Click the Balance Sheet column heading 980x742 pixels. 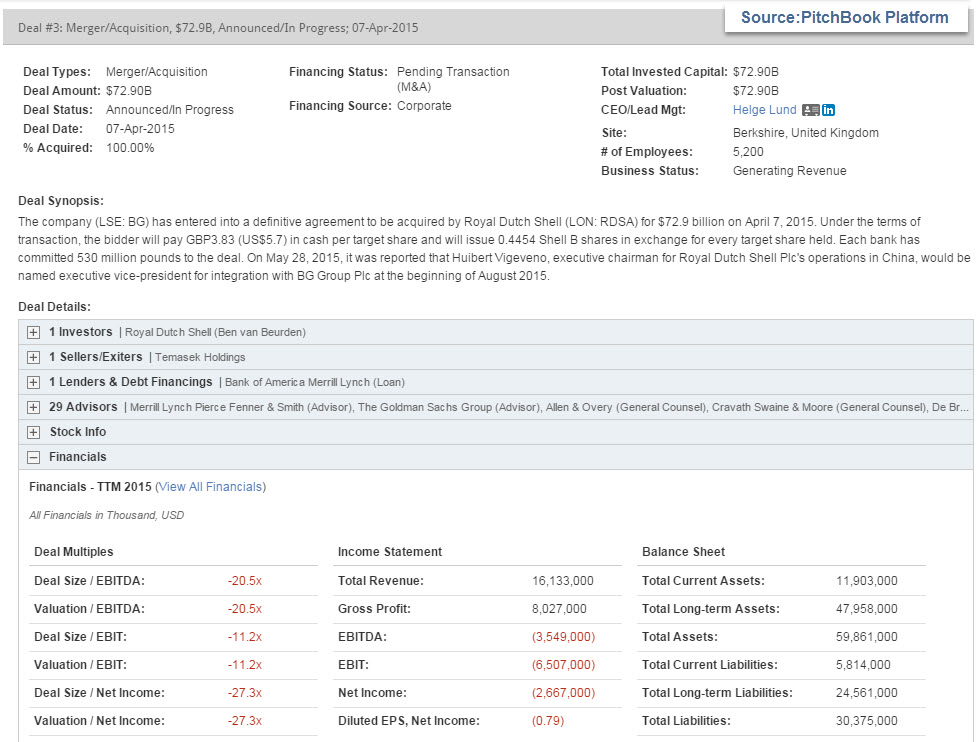pos(683,552)
